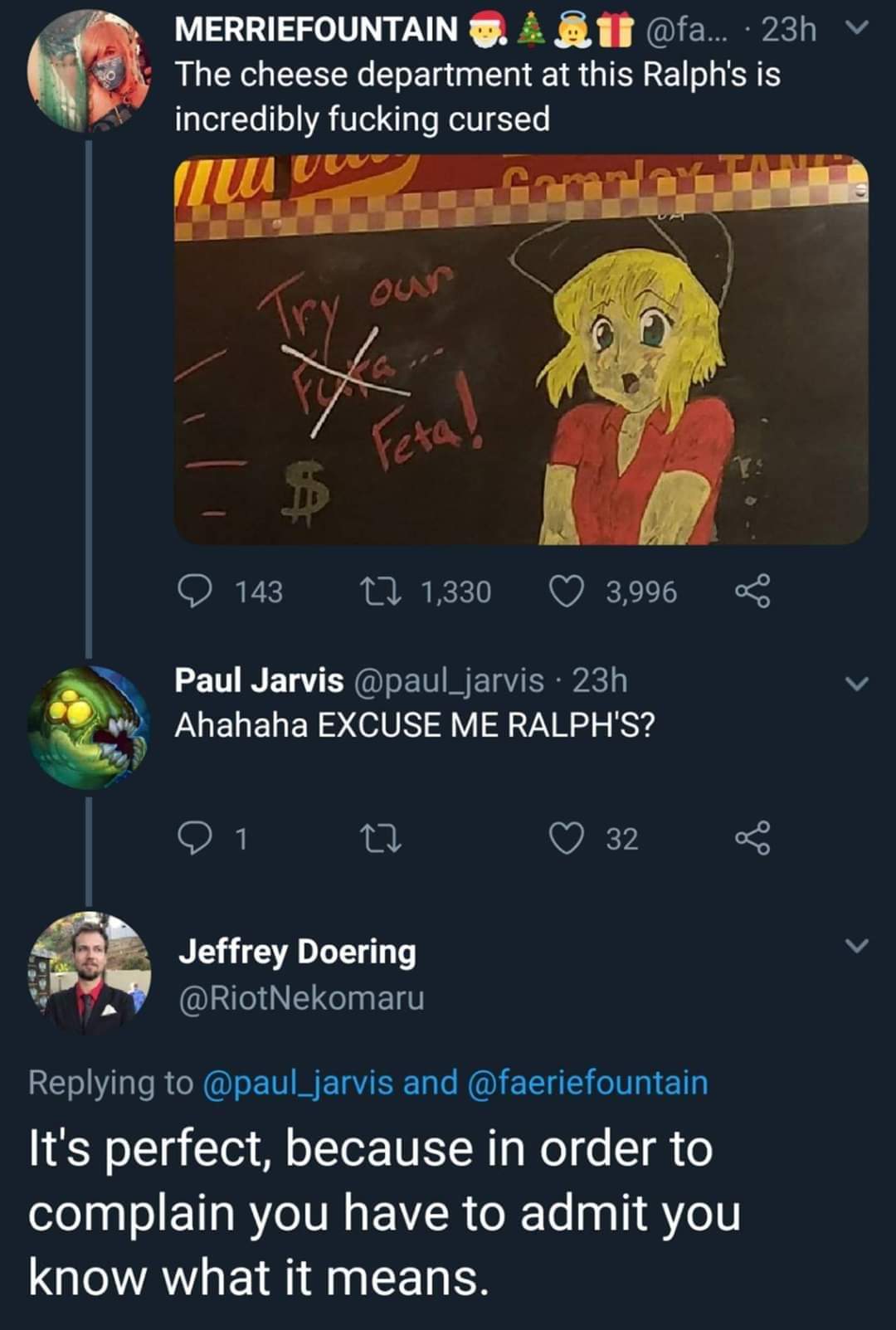The width and height of the screenshot is (896, 1330).
Task: Open options chevron on MERRIEFOUNTAIN's tweet
Action: (x=858, y=29)
